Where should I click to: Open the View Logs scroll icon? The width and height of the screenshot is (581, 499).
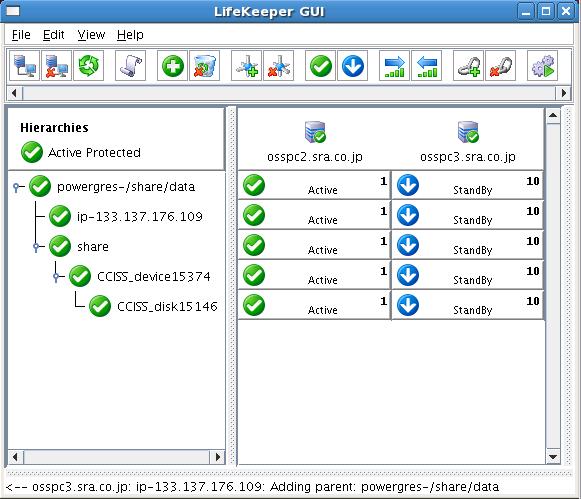[x=130, y=66]
